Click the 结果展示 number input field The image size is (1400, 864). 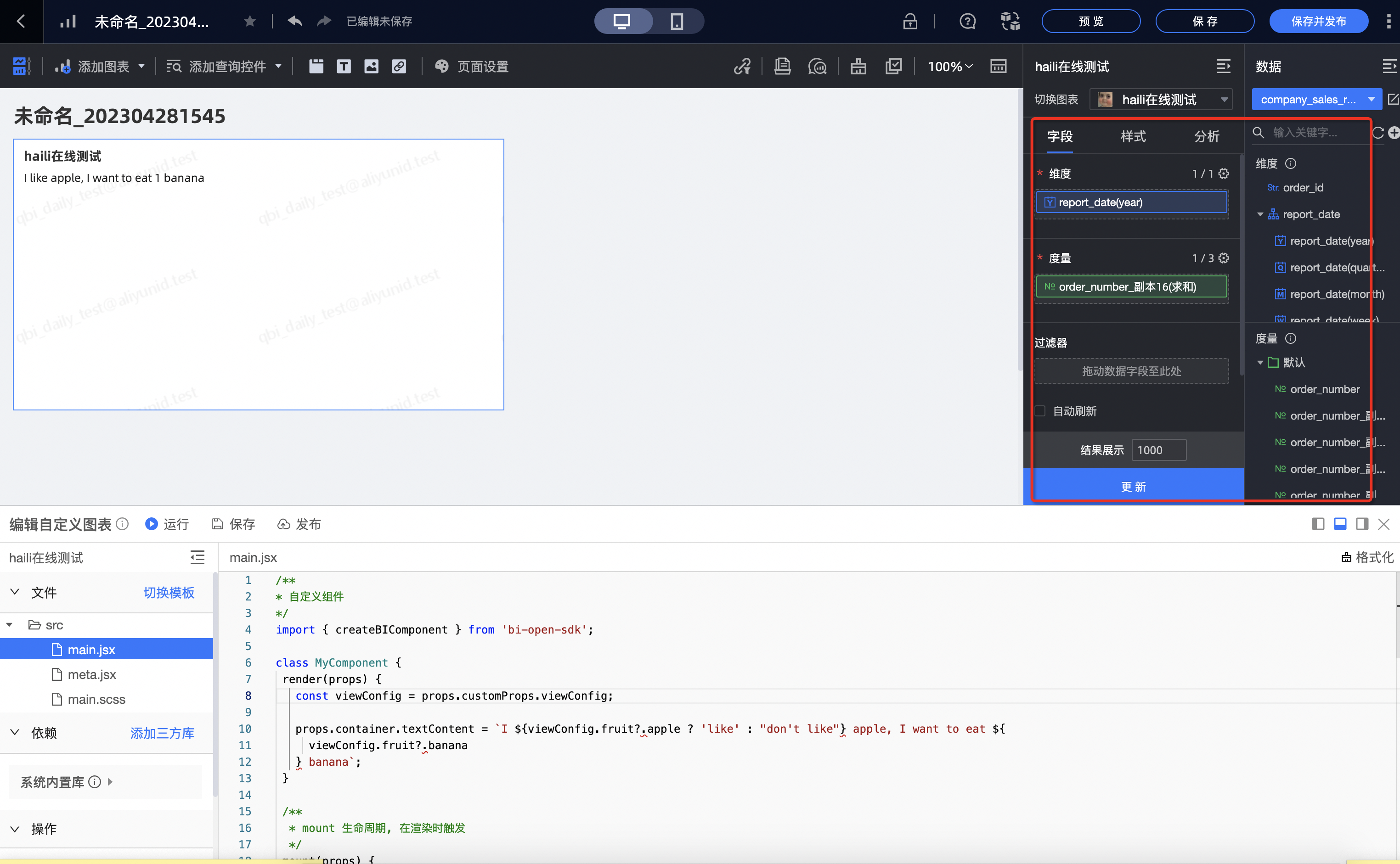point(1158,450)
